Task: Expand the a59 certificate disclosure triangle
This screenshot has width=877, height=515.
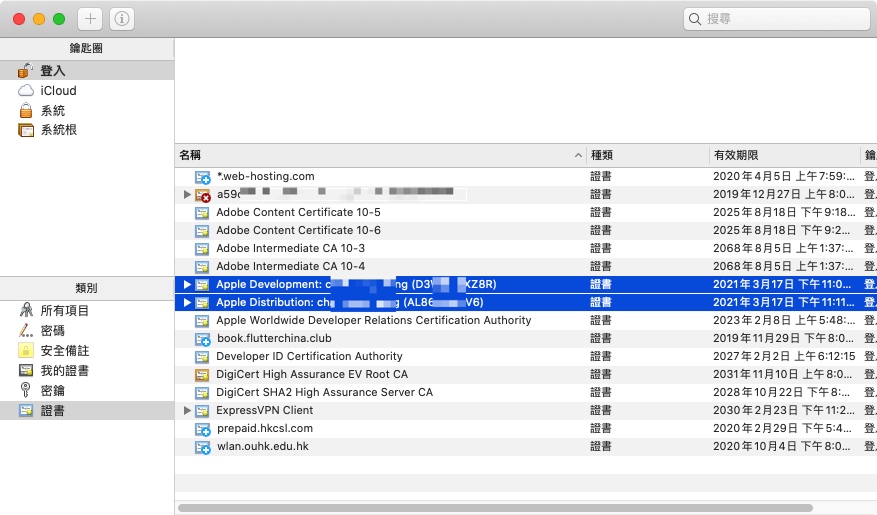Action: point(187,195)
